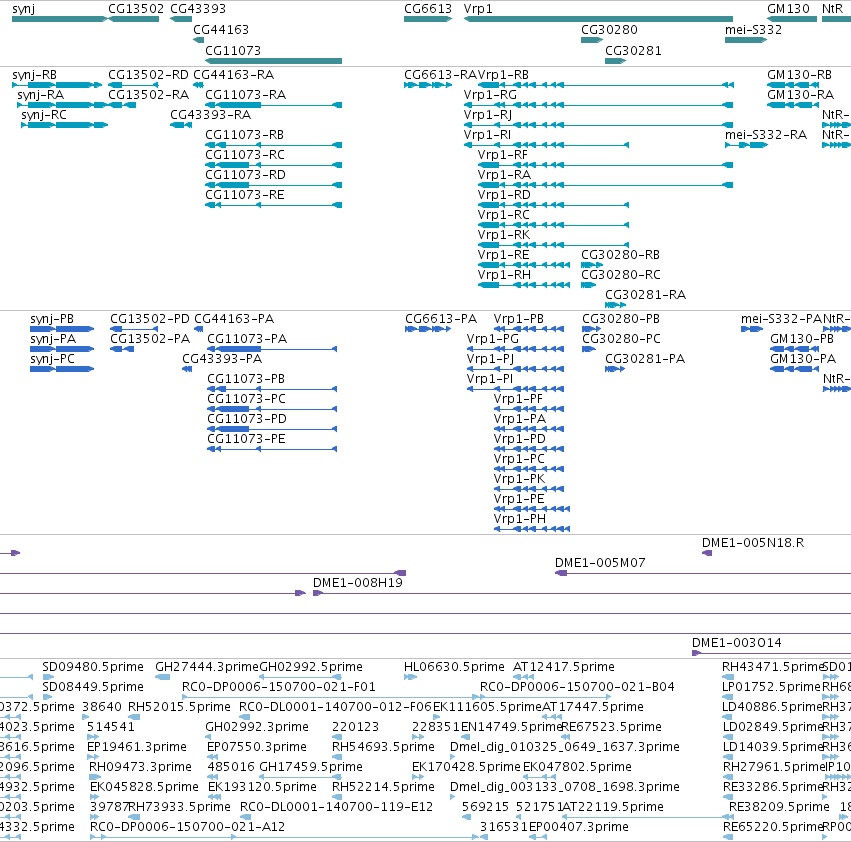Image resolution: width=851 pixels, height=842 pixels.
Task: Open the CG43393 gene label
Action: point(198,9)
